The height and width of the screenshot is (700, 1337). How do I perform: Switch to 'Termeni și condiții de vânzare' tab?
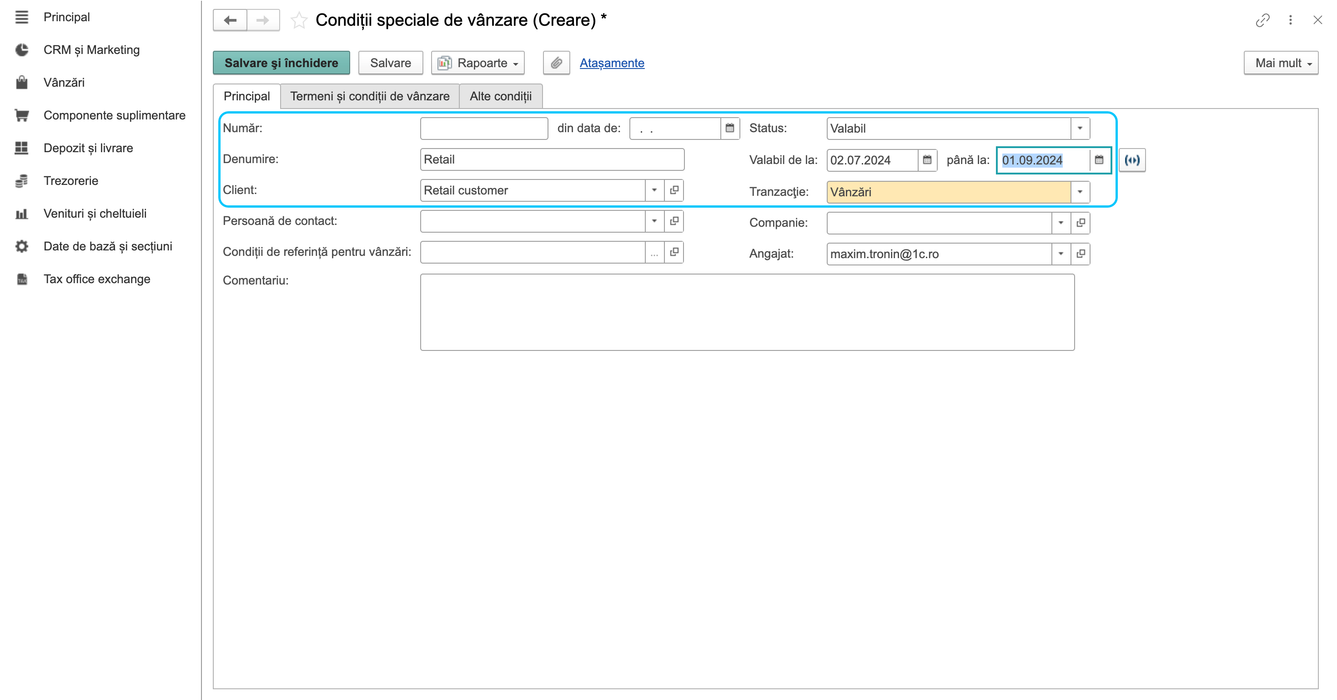pyautogui.click(x=370, y=96)
